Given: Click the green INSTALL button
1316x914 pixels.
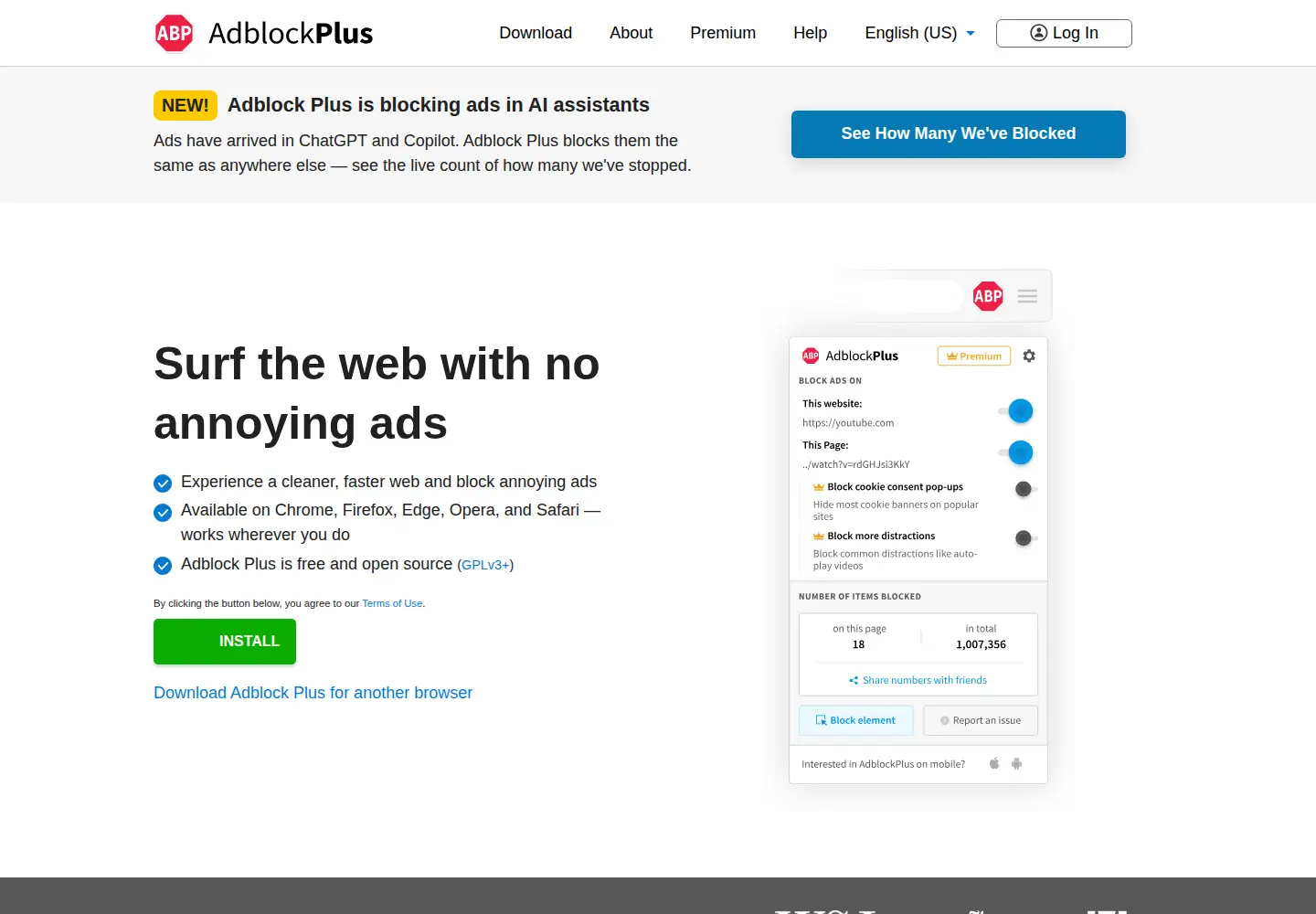Looking at the screenshot, I should pyautogui.click(x=225, y=642).
